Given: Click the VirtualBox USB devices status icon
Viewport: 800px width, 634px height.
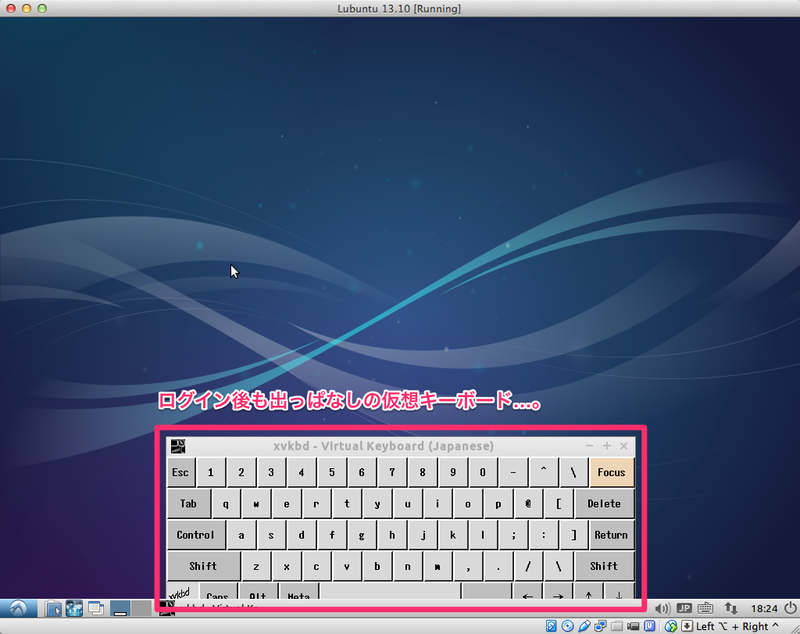Looking at the screenshot, I should [584, 626].
